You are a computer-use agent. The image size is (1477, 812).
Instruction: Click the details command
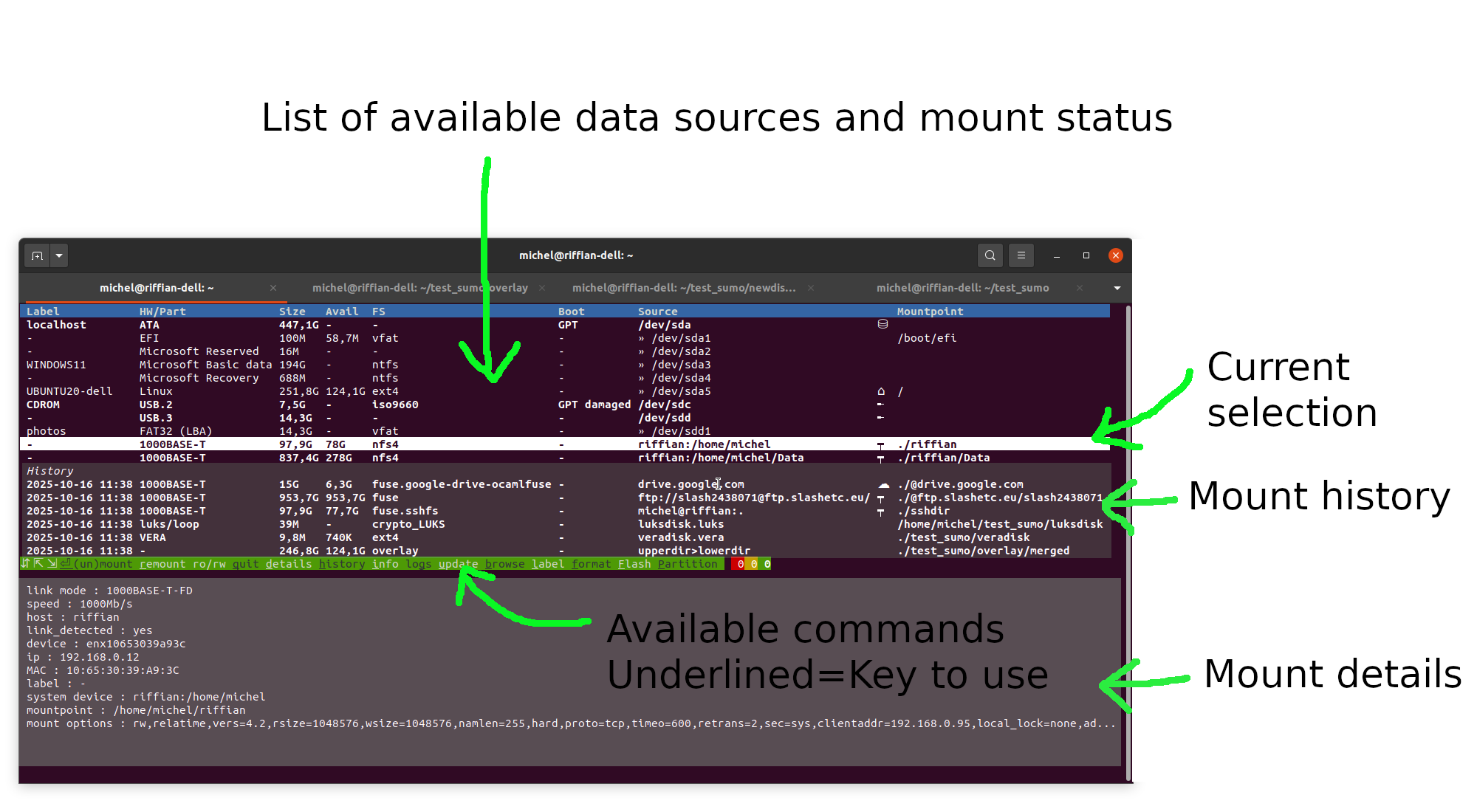289,564
